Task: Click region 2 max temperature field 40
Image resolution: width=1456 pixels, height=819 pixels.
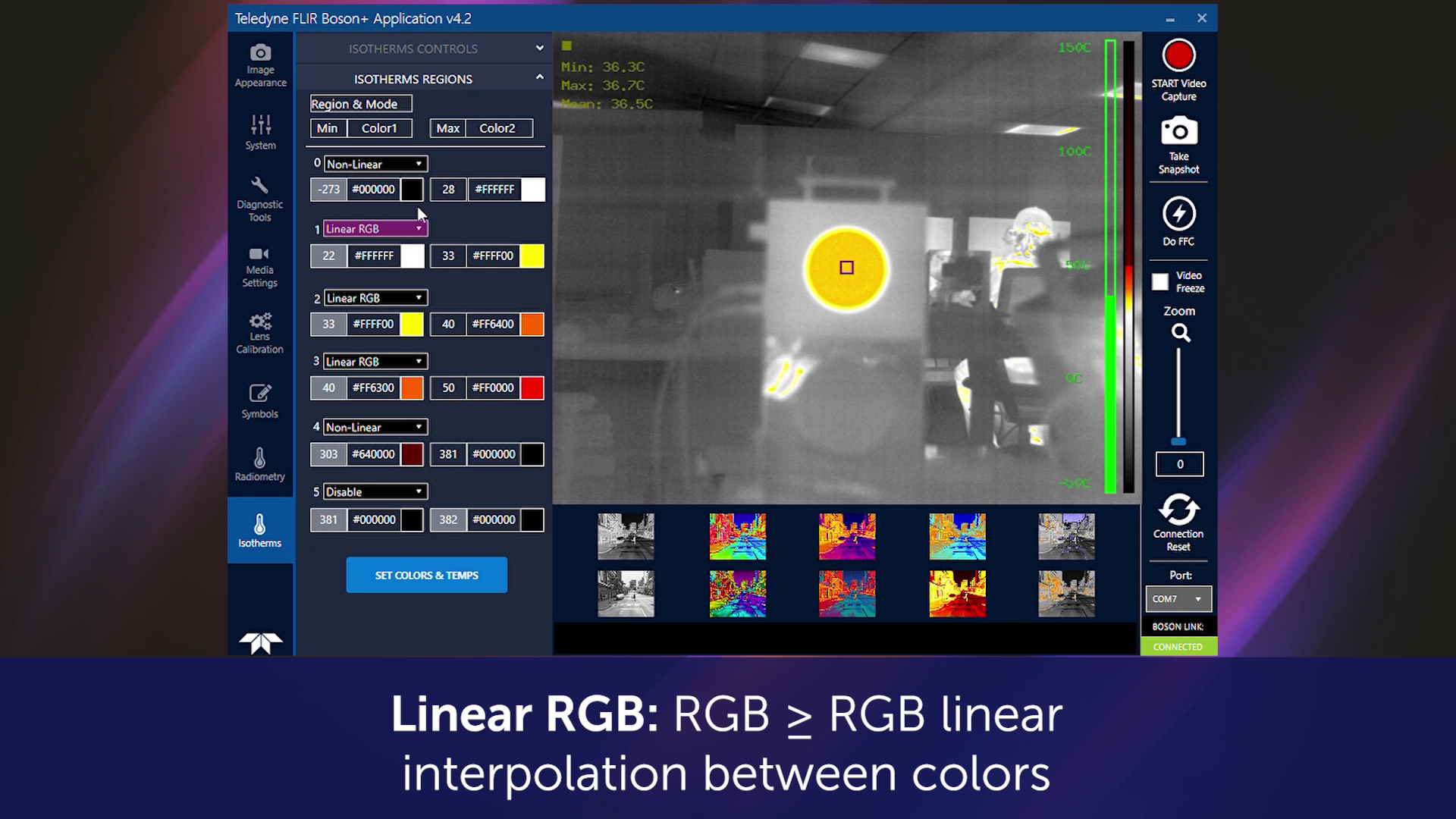Action: coord(448,325)
